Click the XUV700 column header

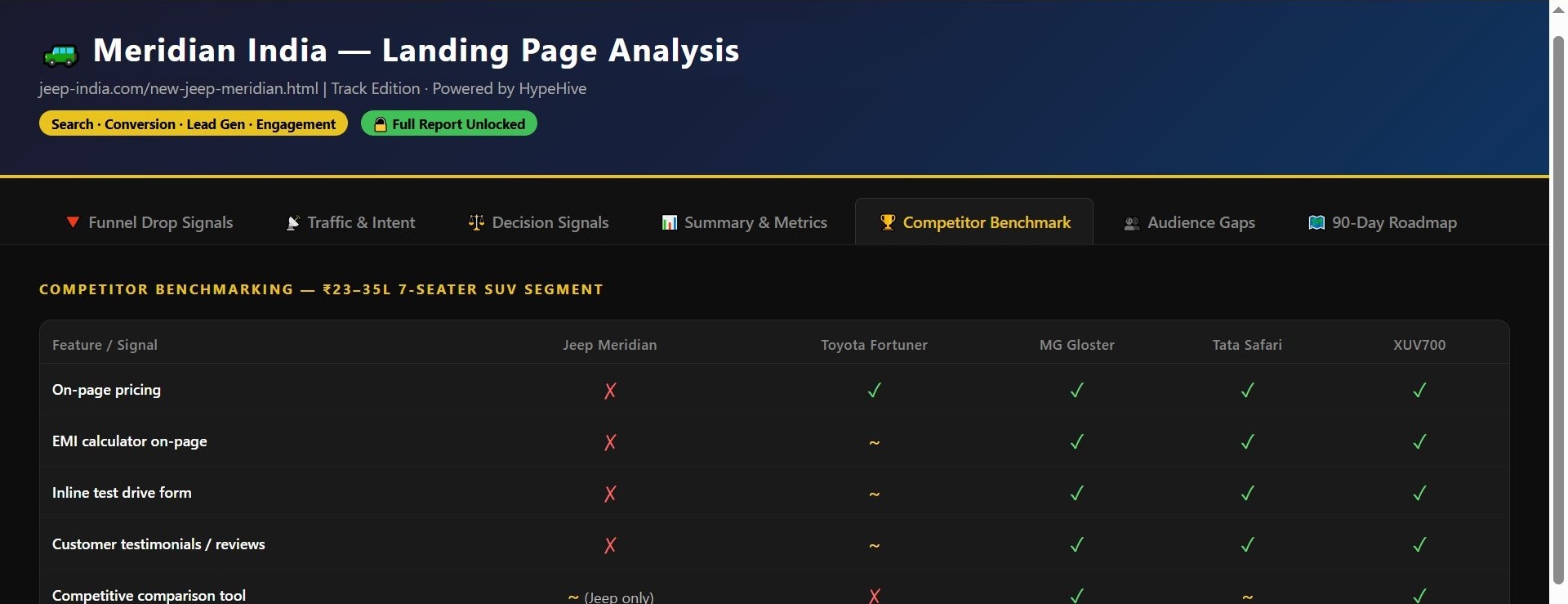pyautogui.click(x=1419, y=345)
